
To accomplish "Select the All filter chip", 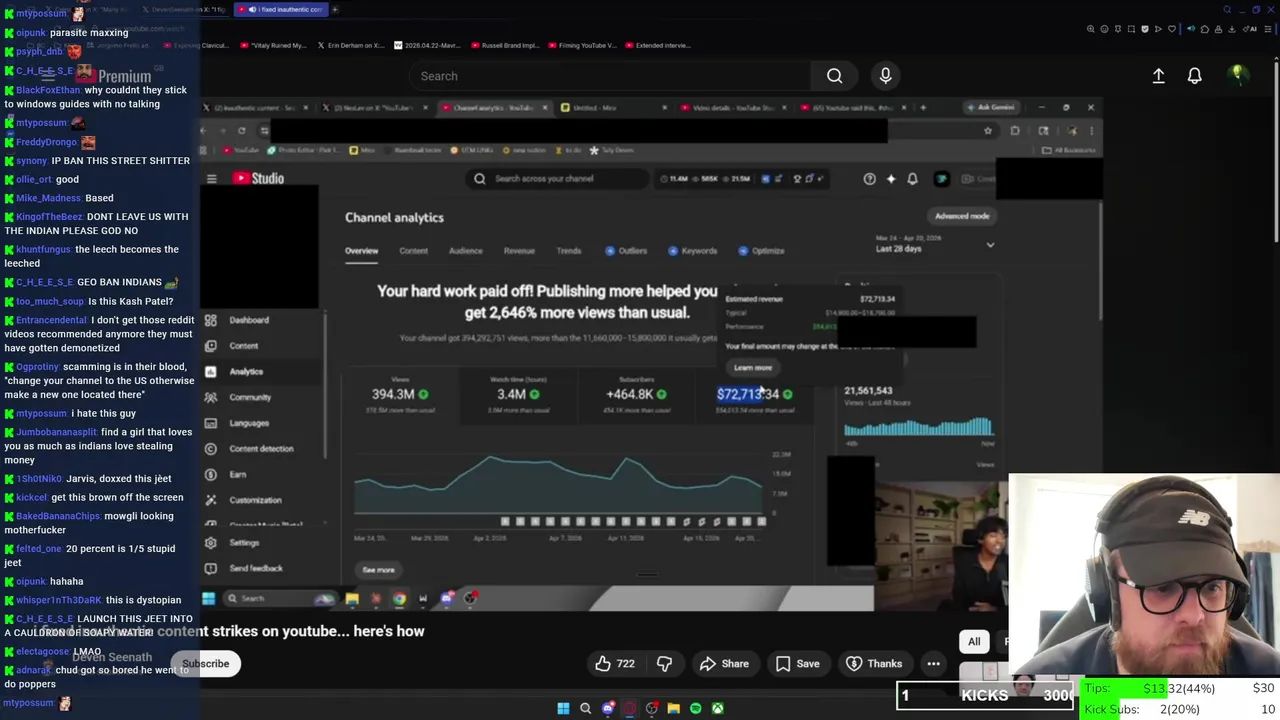I will point(974,642).
